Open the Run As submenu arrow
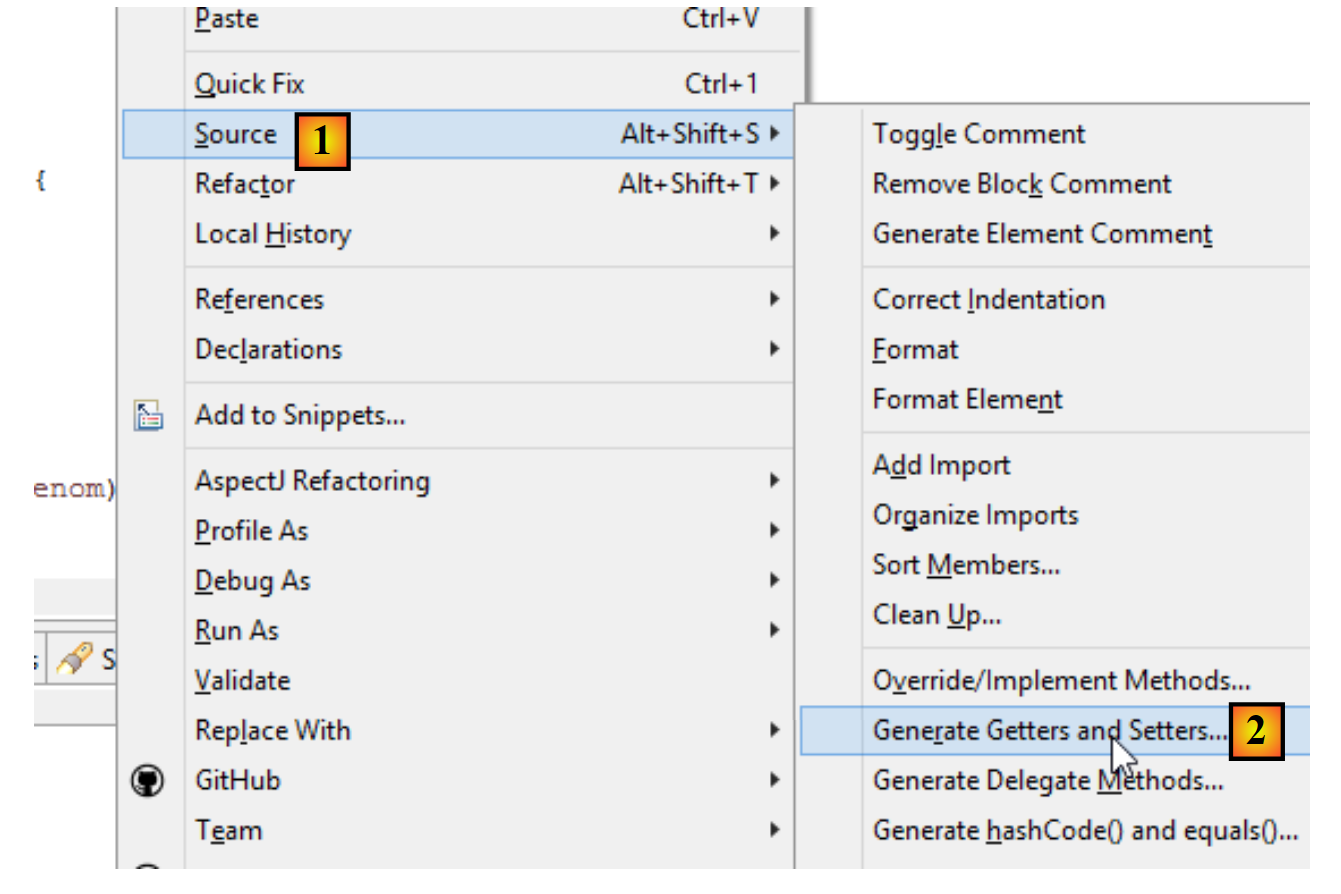This screenshot has width=1341, height=894. pyautogui.click(x=775, y=630)
